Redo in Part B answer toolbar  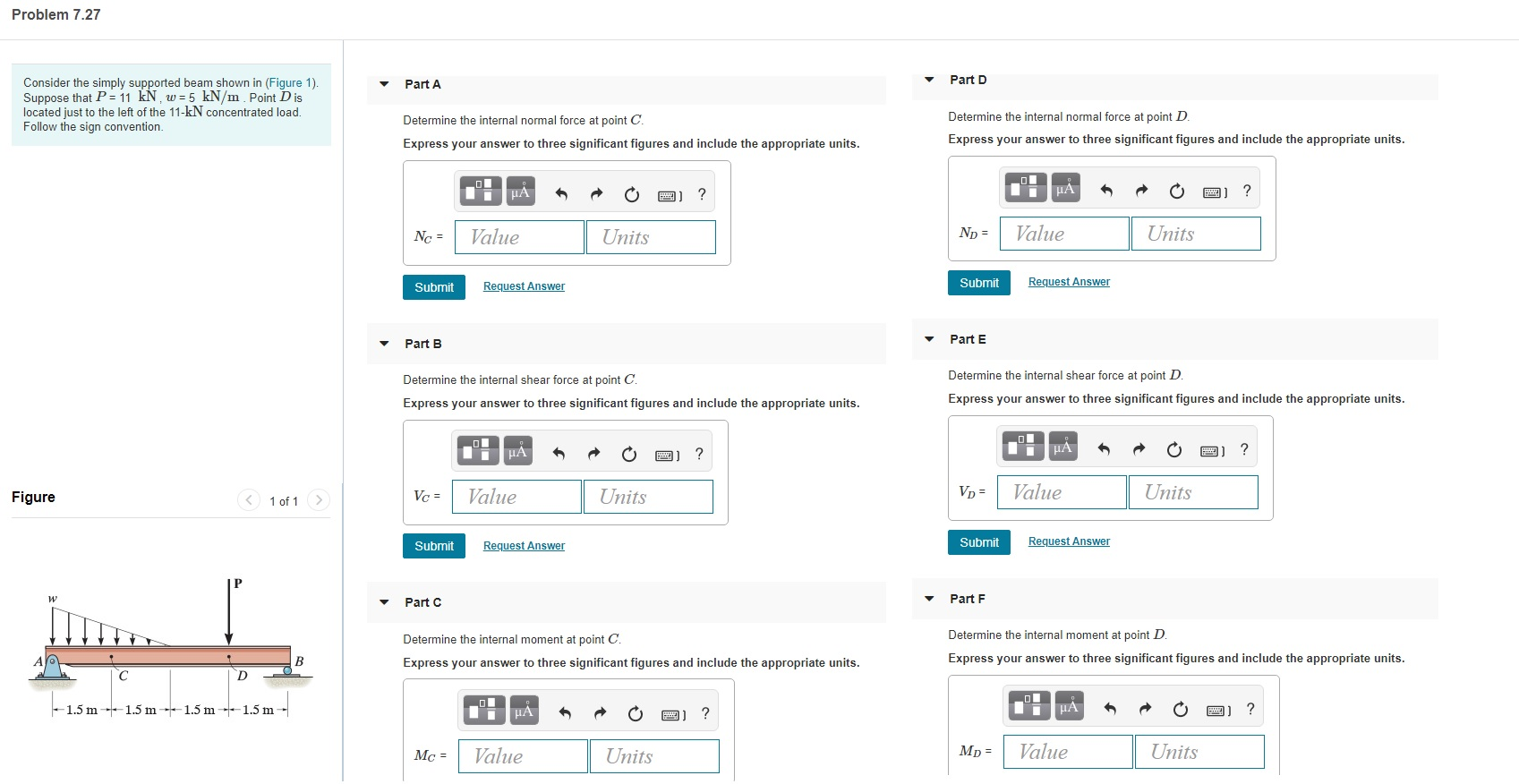click(x=593, y=454)
